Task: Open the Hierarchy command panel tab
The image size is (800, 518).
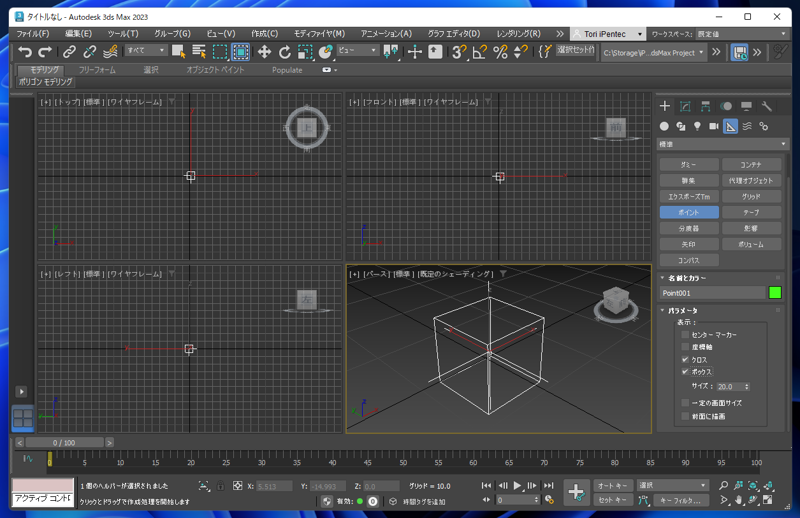Action: click(706, 106)
